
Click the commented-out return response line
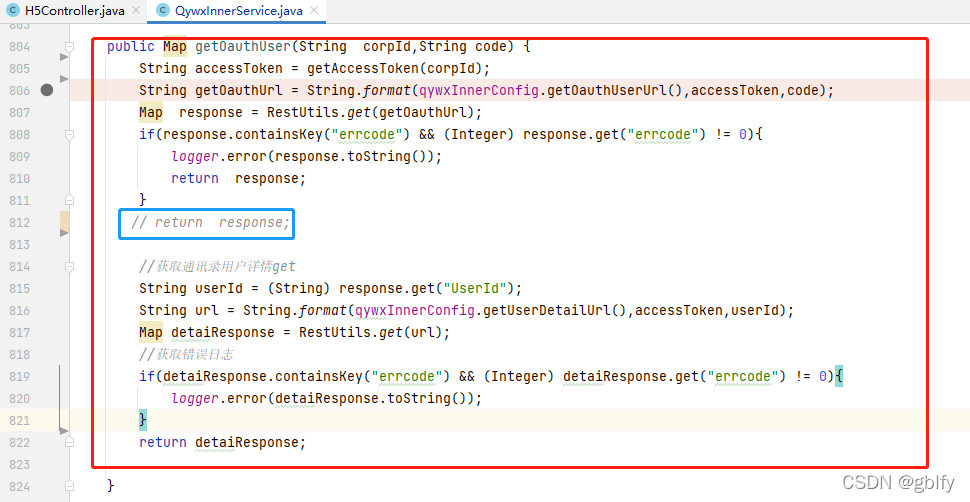tap(210, 222)
